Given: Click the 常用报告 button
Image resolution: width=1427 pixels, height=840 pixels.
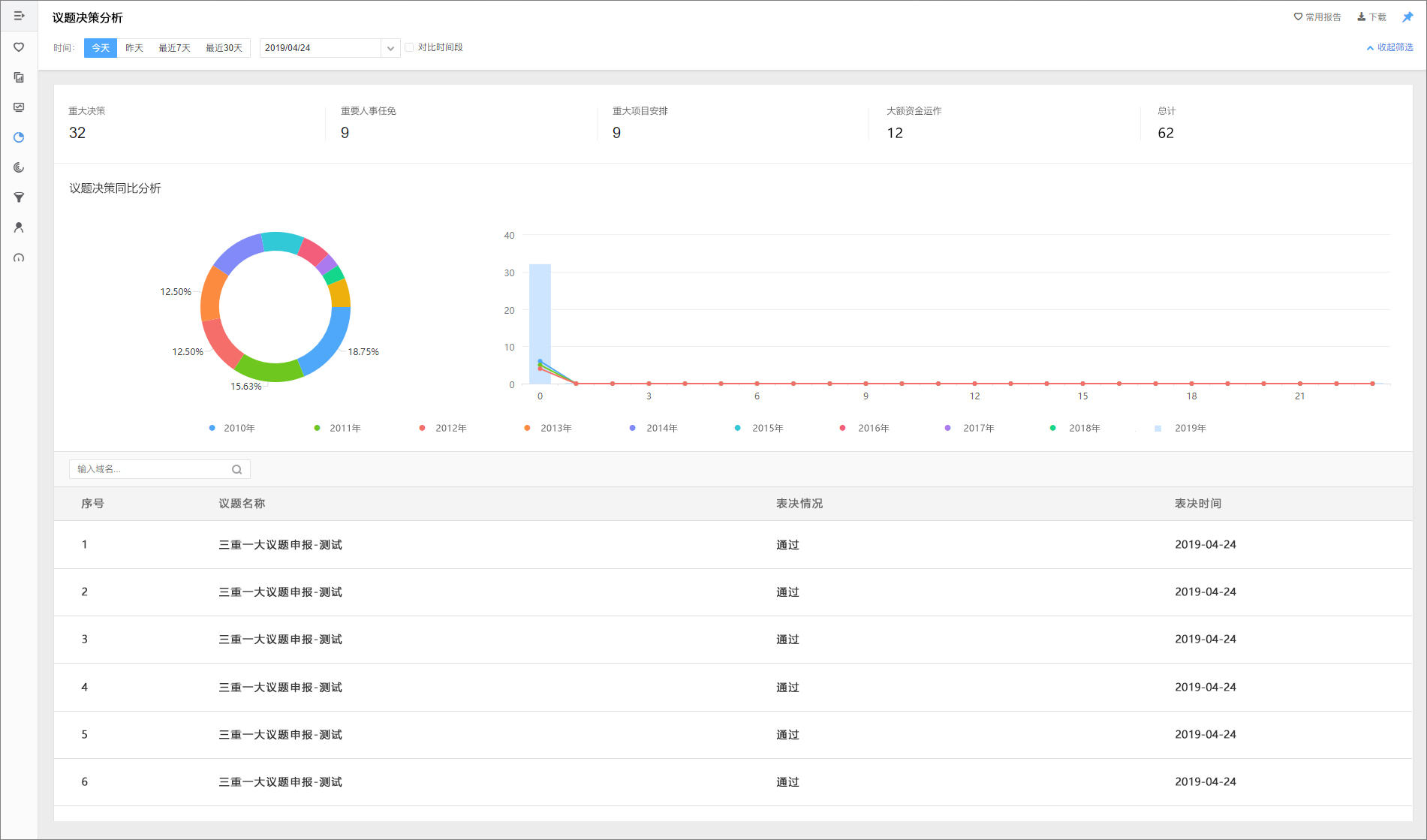Looking at the screenshot, I should 1317,17.
